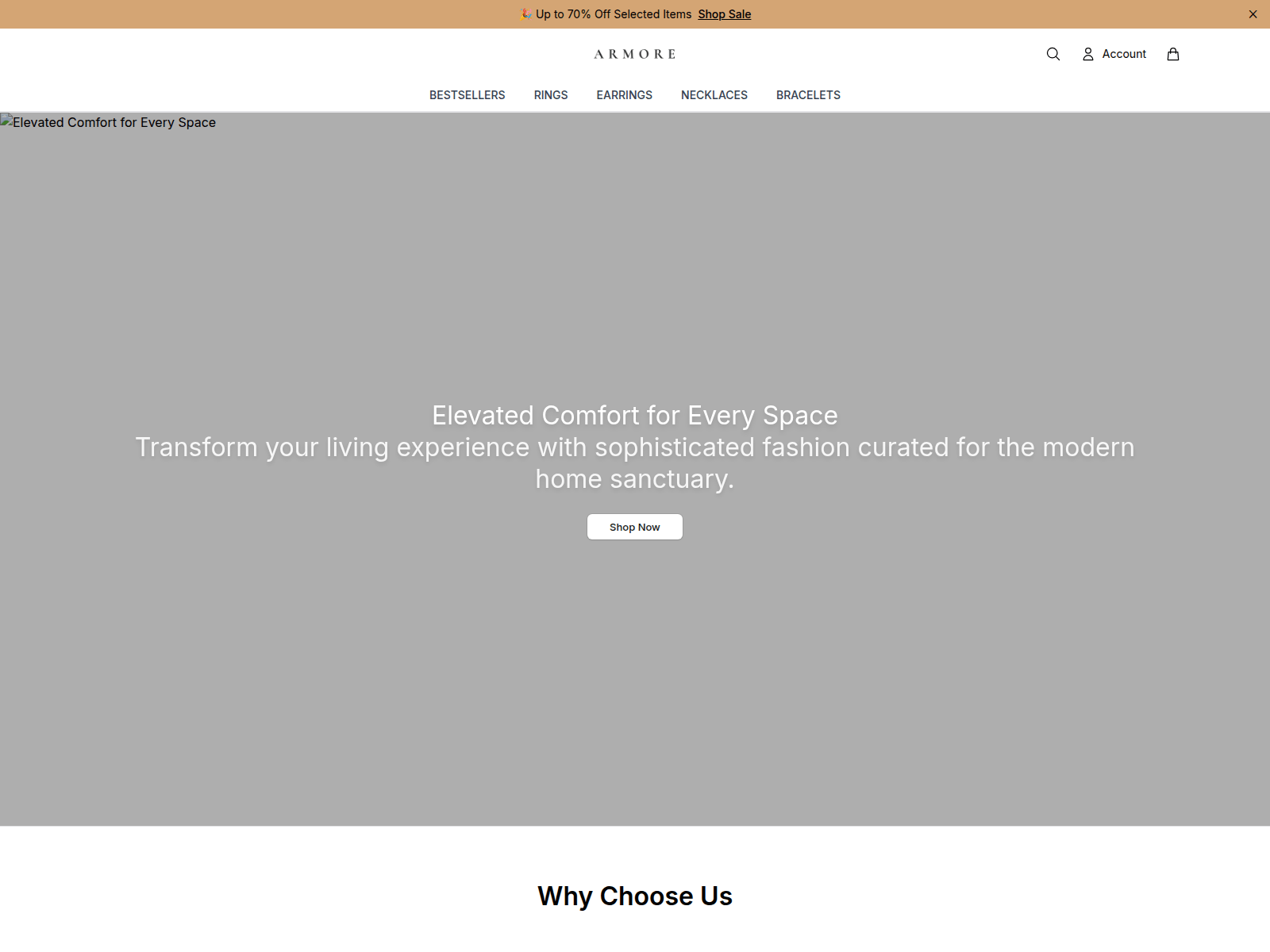Open the Bestsellers menu item

click(468, 95)
